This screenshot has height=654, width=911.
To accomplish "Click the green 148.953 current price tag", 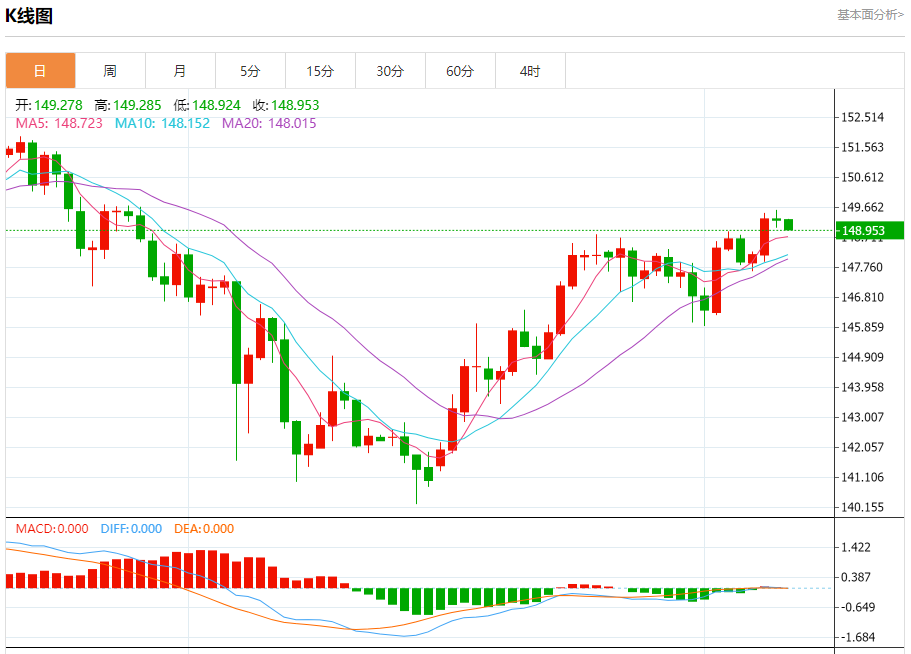I will click(869, 231).
